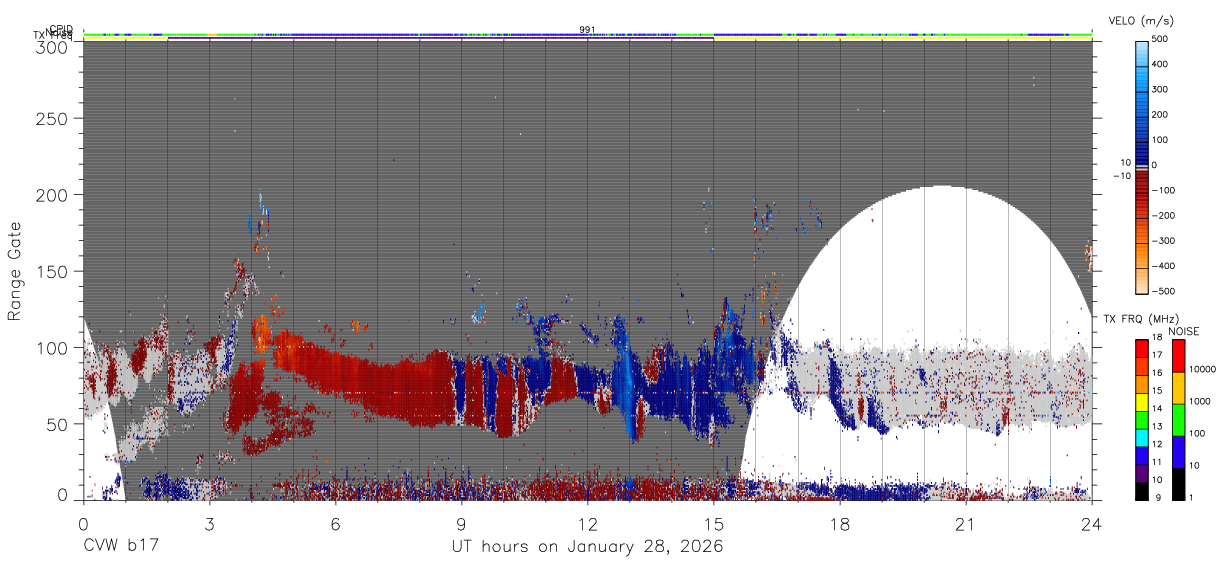Click the "Range Gate" y-axis label
Viewport: 1228px width, 567px height.
click(15, 270)
